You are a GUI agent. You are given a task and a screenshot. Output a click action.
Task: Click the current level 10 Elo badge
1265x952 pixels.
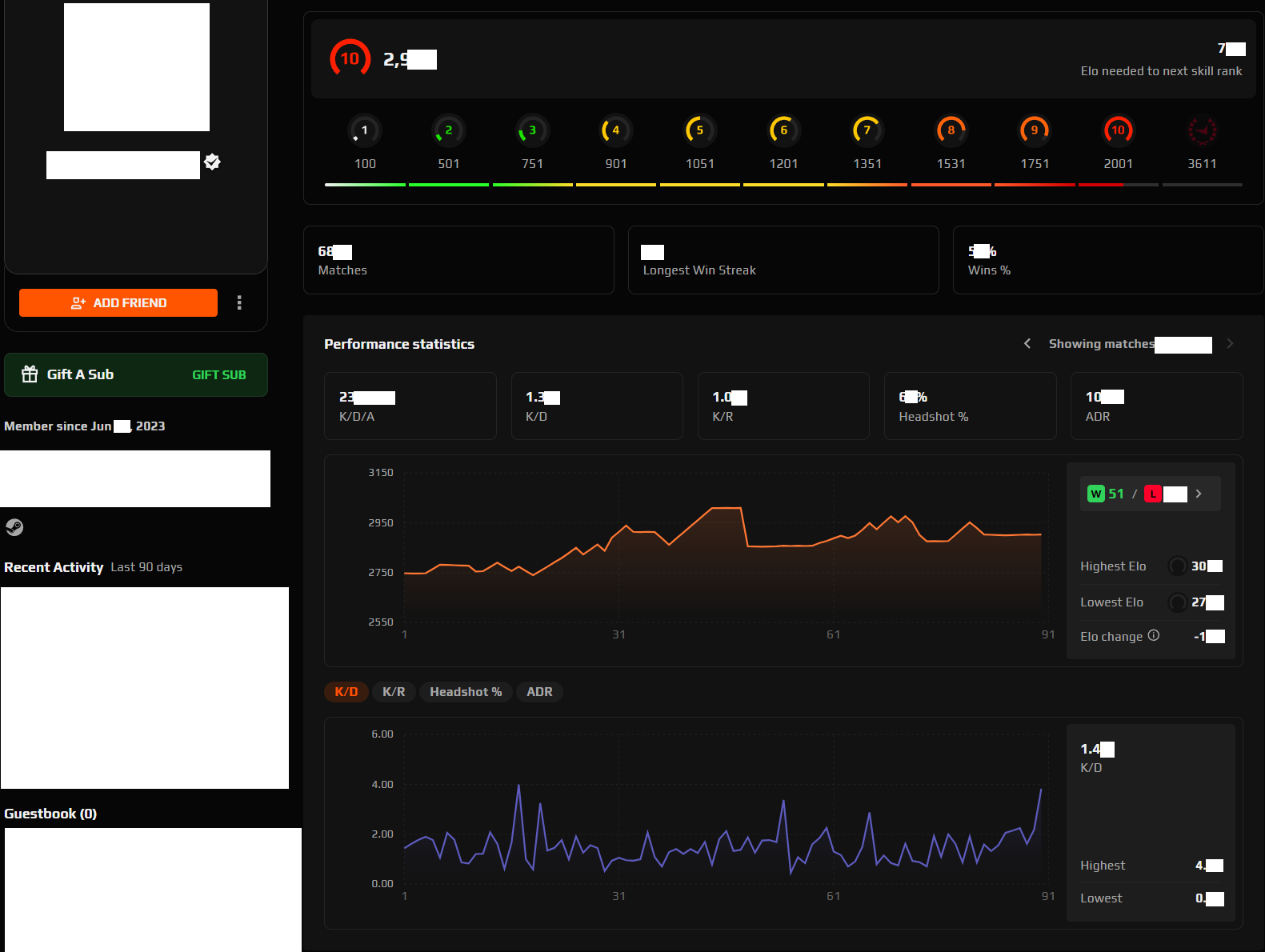350,58
